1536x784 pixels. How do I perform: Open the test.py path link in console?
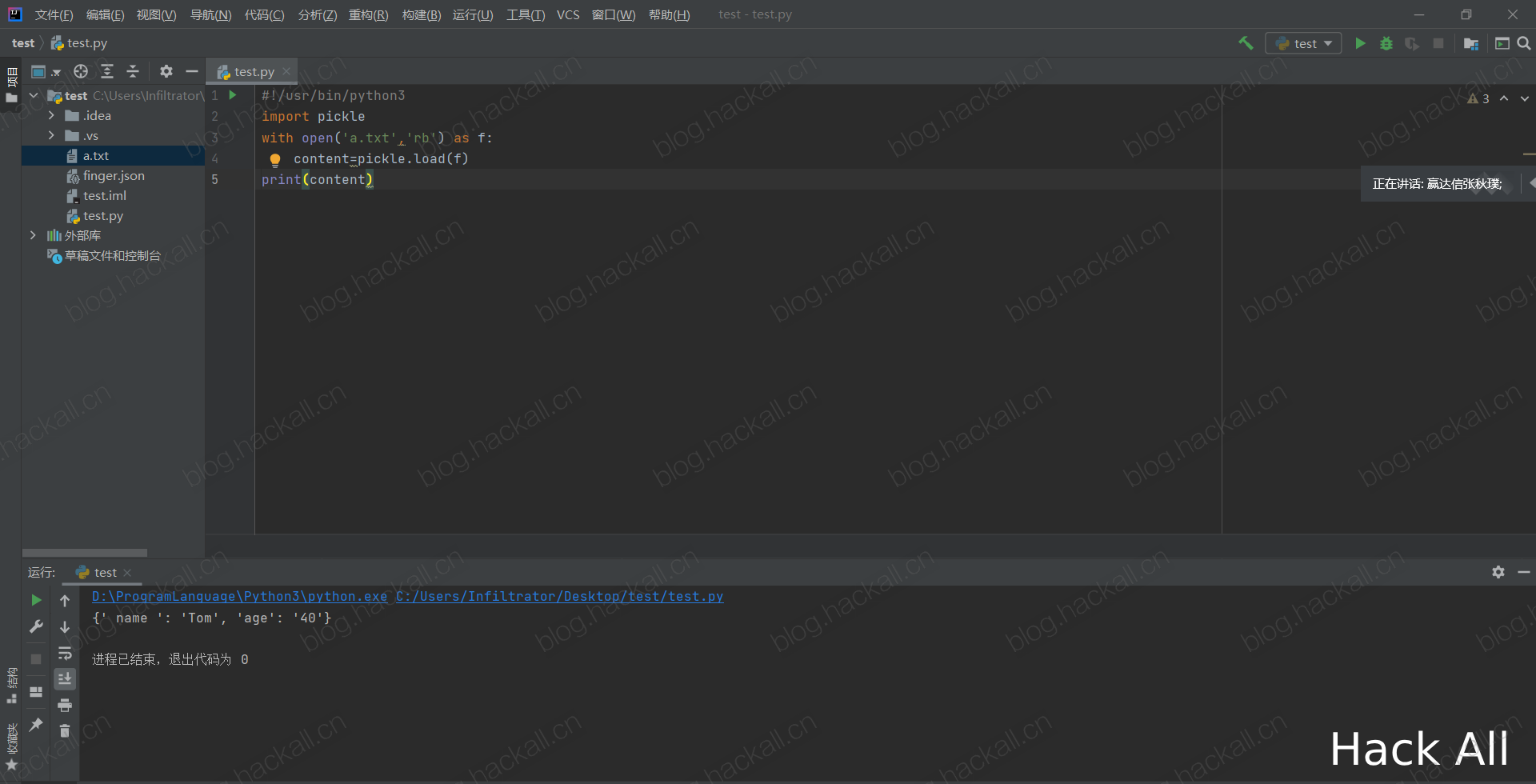point(559,597)
